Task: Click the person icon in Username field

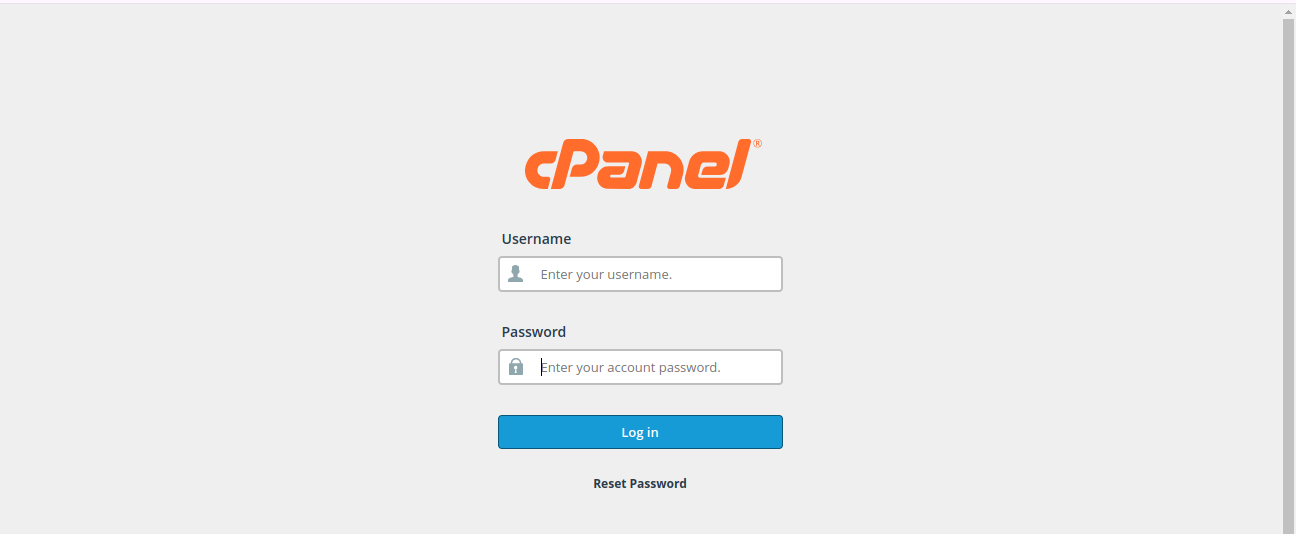Action: (x=516, y=274)
